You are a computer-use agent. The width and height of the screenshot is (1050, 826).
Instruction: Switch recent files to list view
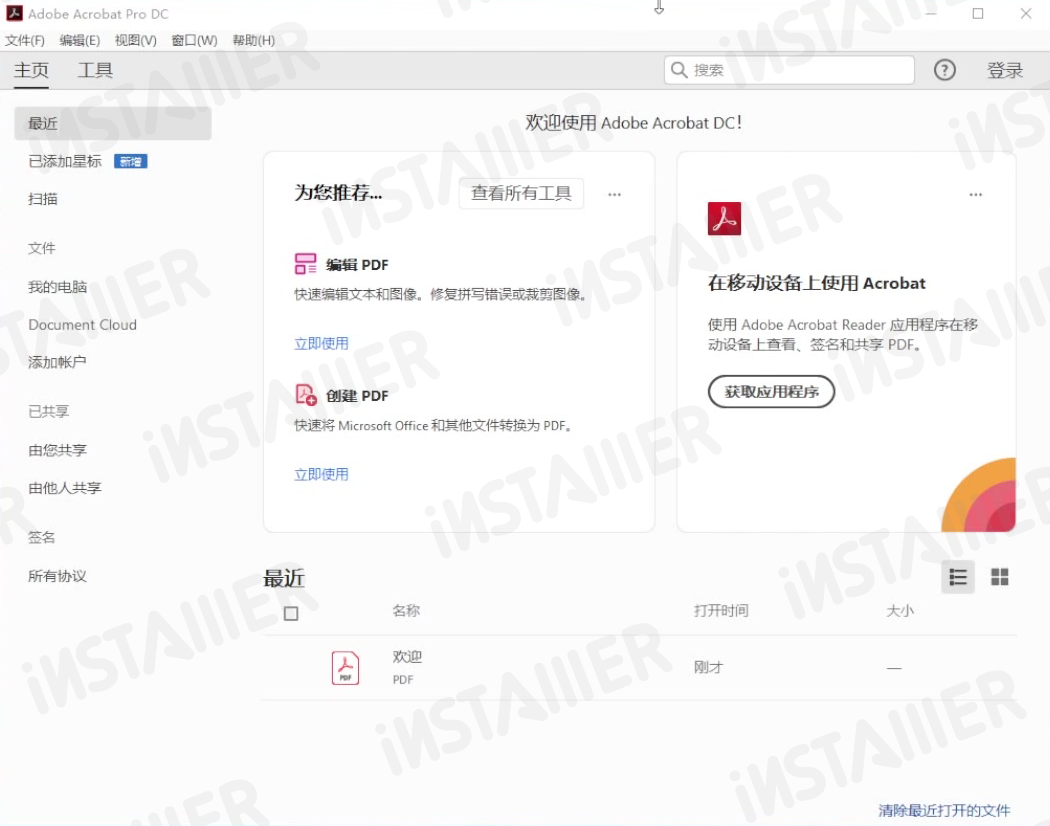(958, 577)
